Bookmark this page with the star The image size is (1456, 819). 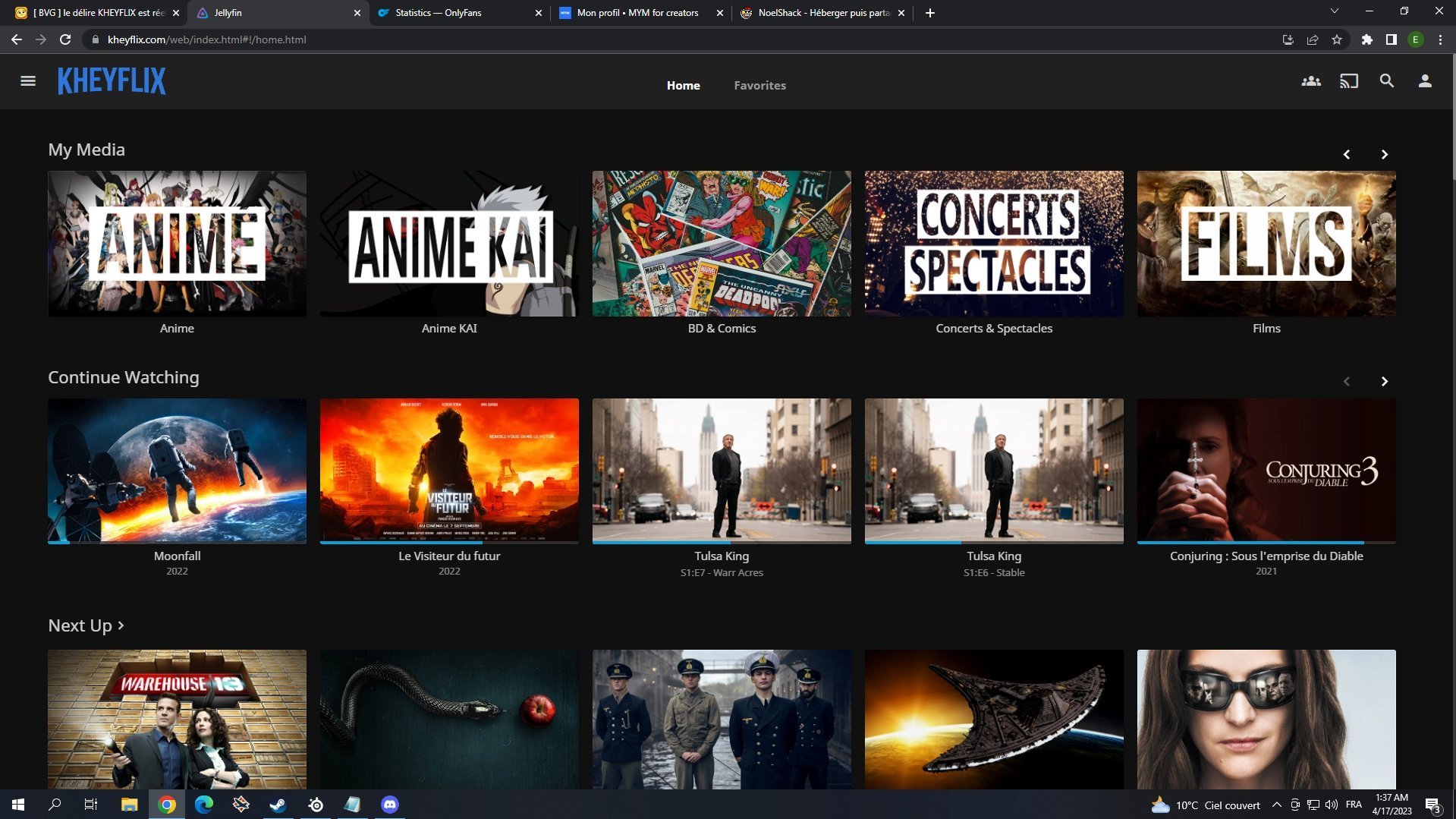point(1337,39)
